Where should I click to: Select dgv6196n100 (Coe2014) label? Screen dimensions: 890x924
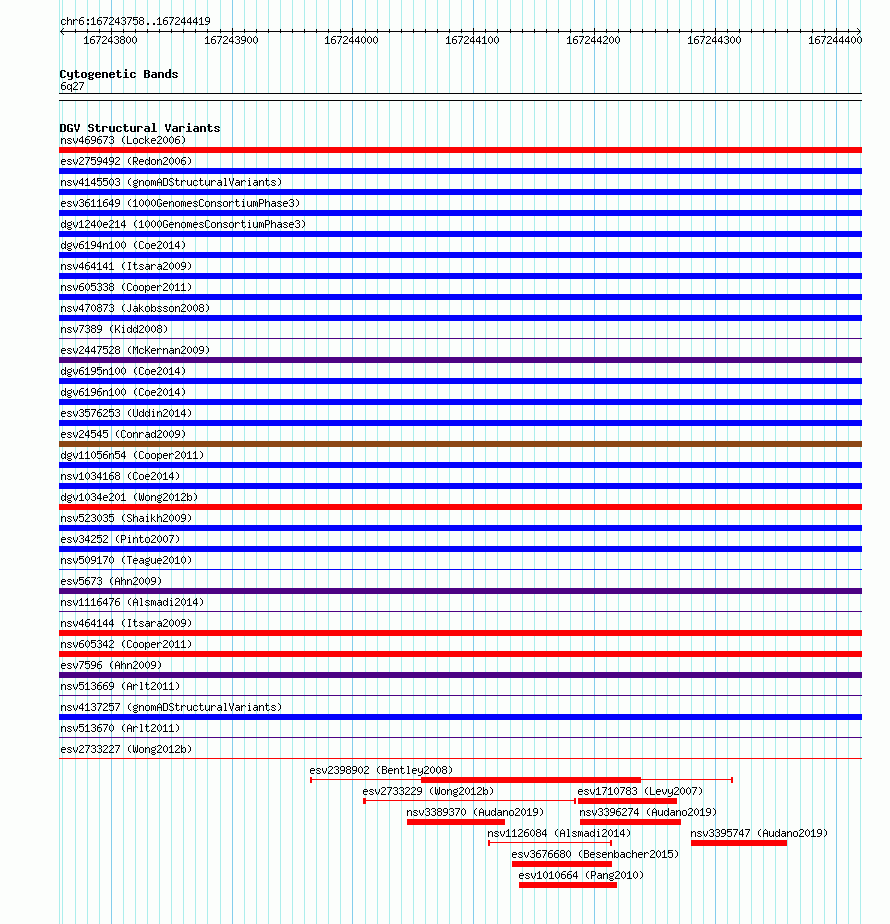[123, 392]
